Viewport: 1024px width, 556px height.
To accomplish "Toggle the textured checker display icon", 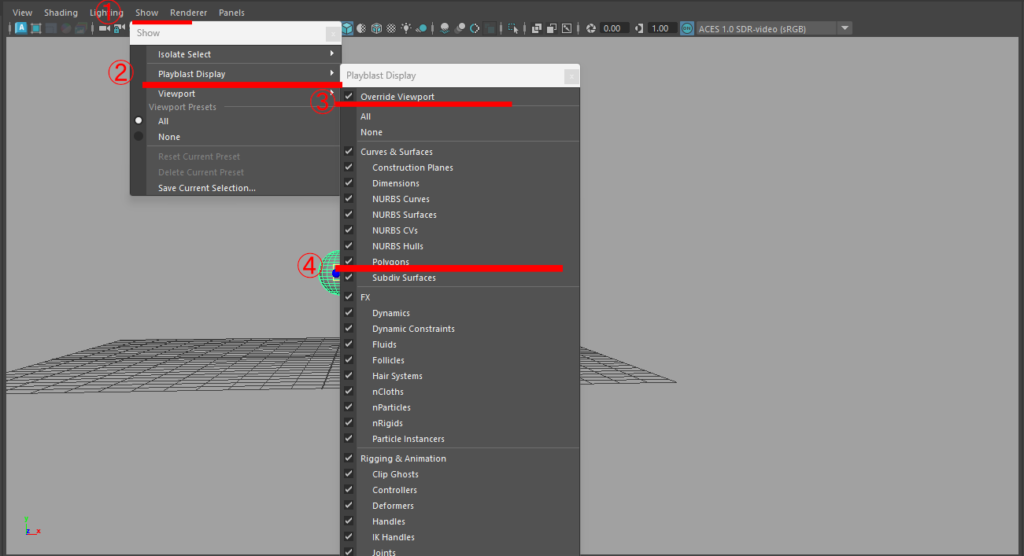I will point(391,28).
